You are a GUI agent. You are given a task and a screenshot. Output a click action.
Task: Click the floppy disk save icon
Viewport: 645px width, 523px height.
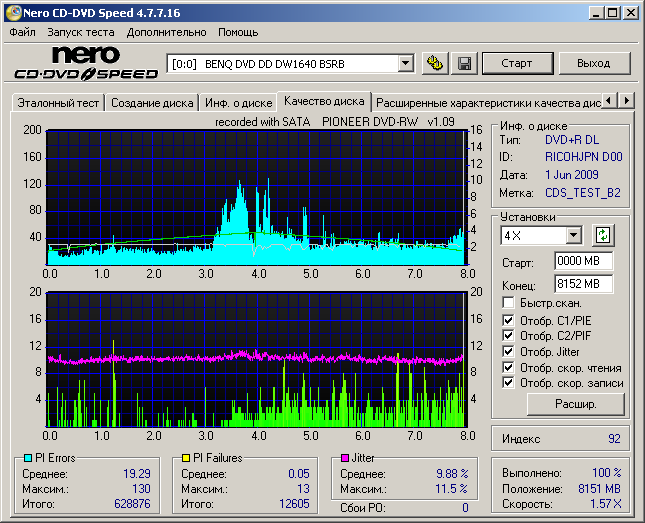pos(464,63)
